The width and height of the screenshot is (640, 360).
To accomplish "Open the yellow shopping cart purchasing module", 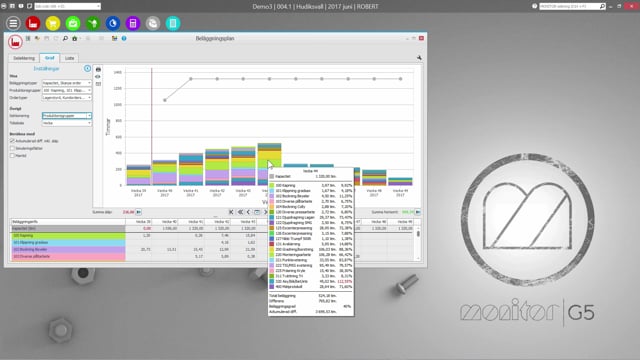I will coord(53,23).
